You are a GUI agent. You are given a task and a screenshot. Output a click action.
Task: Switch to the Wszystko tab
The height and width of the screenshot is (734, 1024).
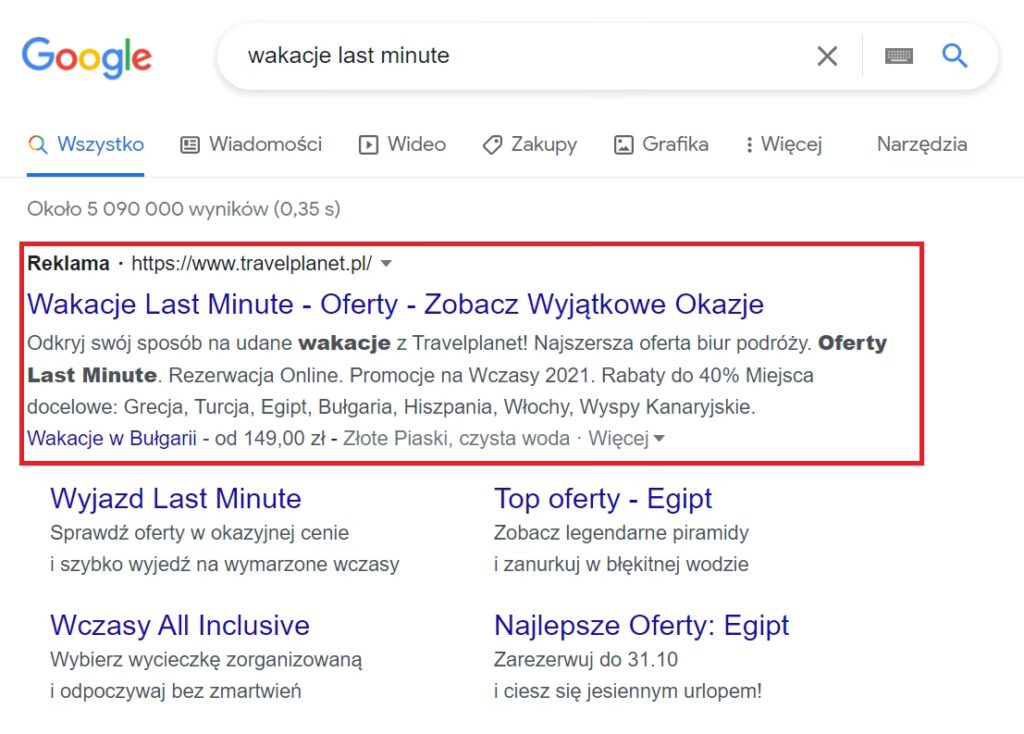(x=100, y=144)
